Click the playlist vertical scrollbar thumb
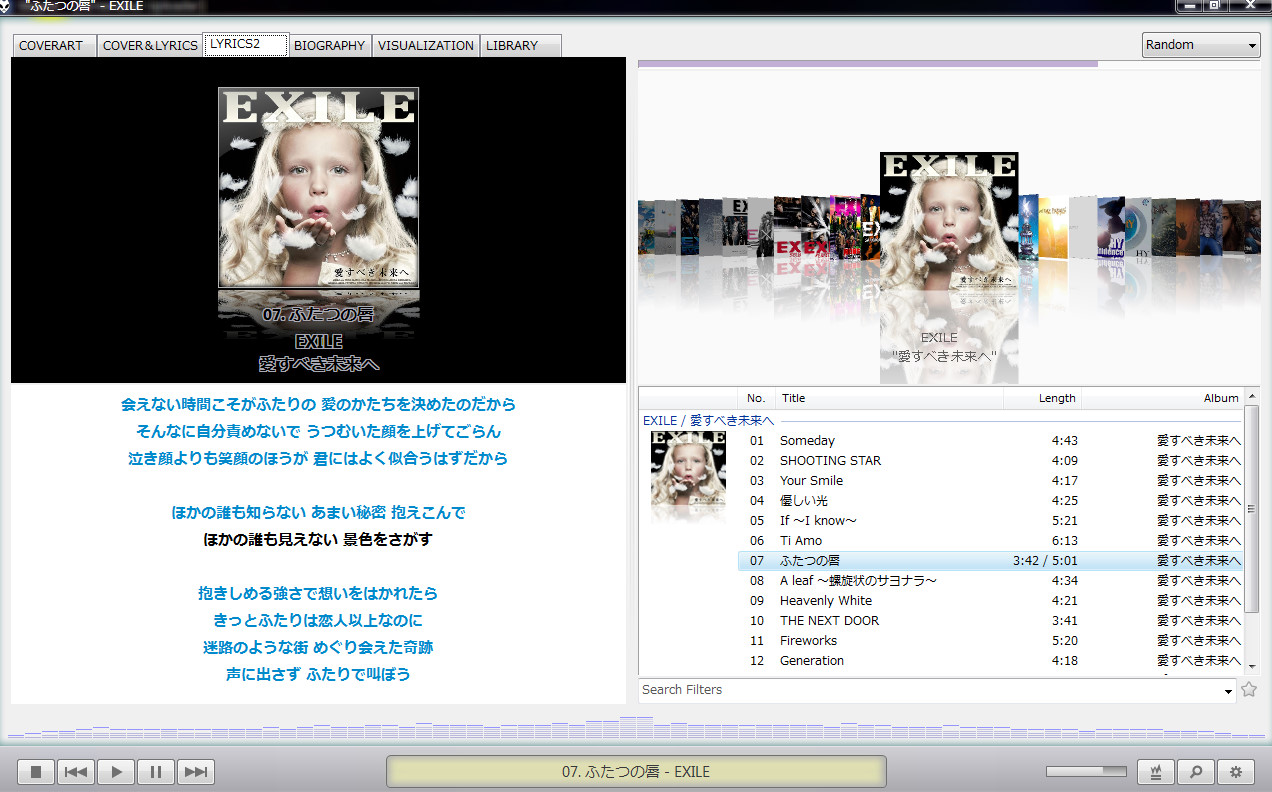The height and width of the screenshot is (792, 1272). point(1251,509)
